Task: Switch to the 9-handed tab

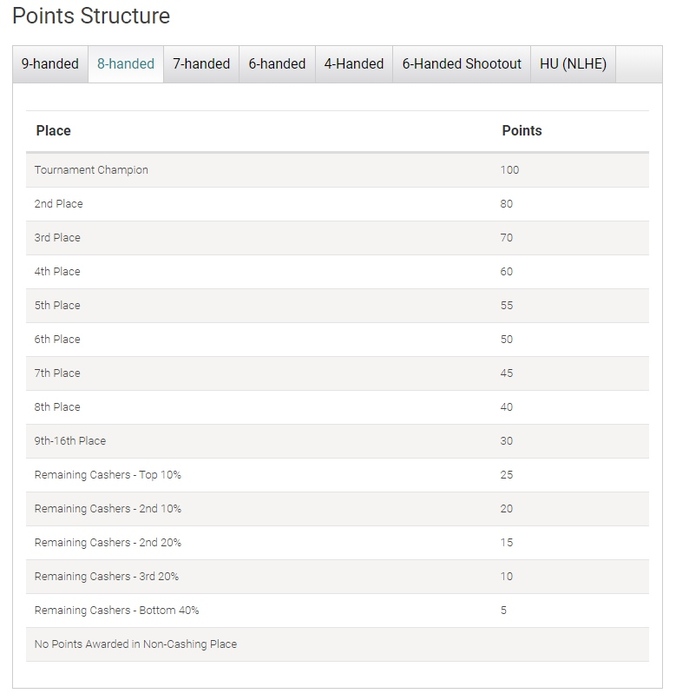Action: click(x=50, y=64)
